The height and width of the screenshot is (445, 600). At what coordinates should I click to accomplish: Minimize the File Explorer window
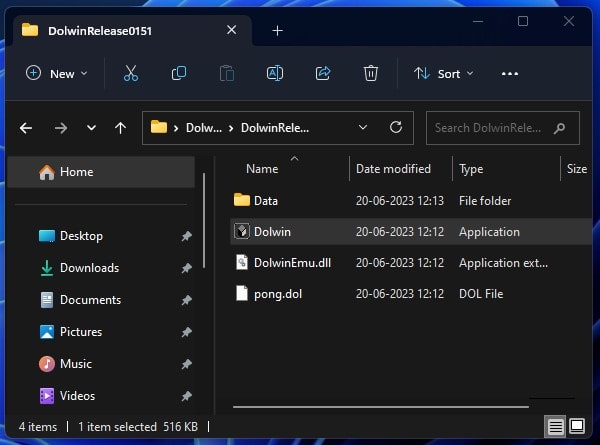click(x=478, y=21)
